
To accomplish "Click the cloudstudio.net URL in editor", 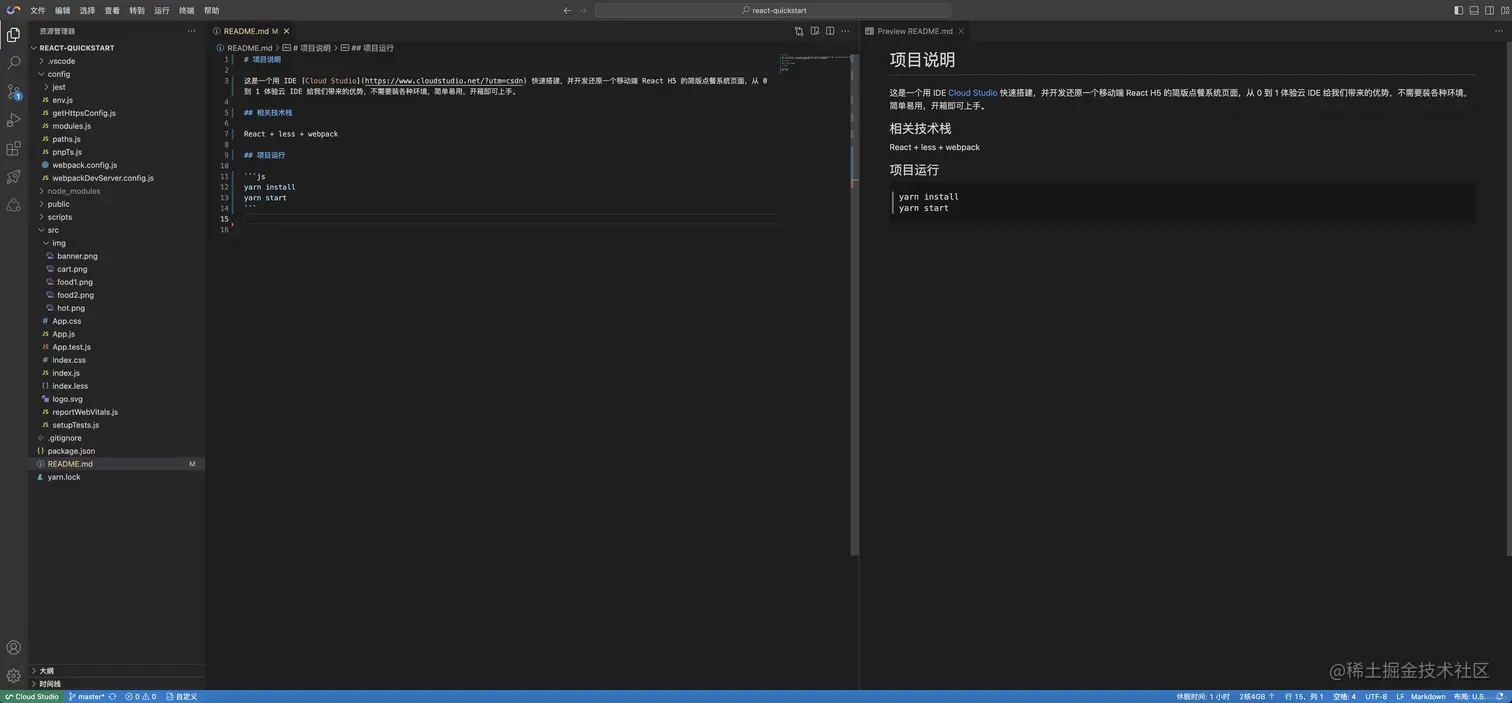I will (x=444, y=81).
